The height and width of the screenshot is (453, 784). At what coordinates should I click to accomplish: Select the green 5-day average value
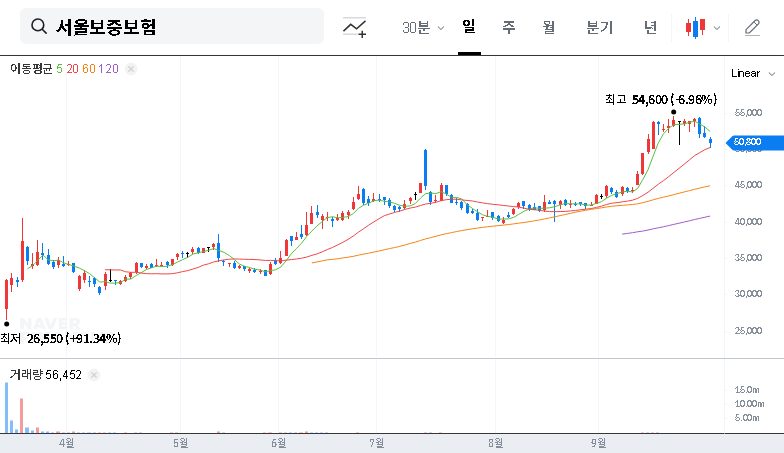point(60,69)
